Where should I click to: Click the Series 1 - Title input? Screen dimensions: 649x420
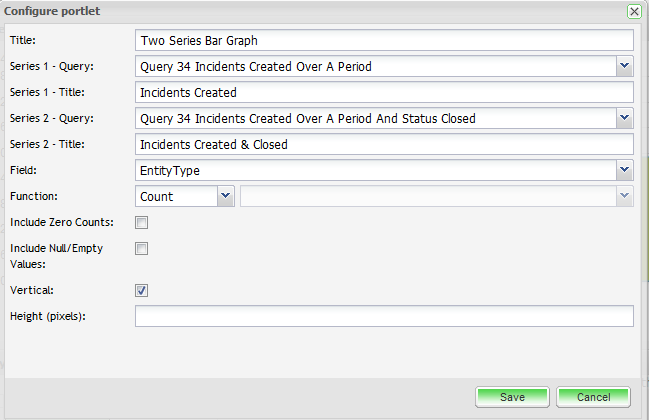[384, 93]
